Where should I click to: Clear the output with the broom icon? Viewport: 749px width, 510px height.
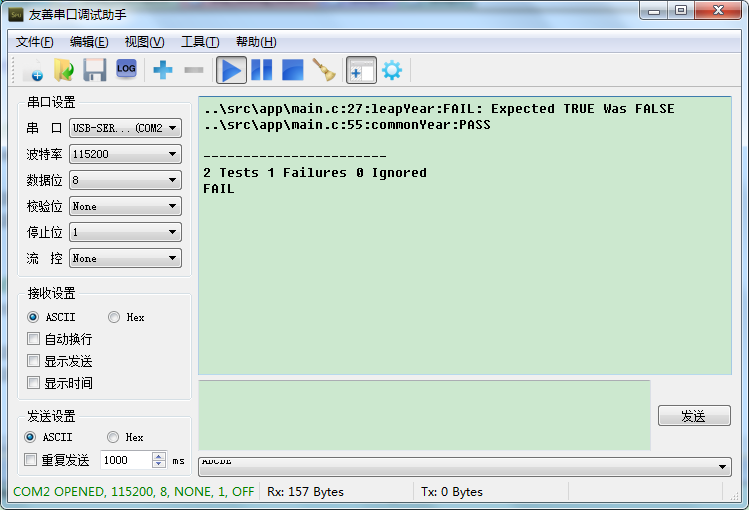(x=323, y=70)
